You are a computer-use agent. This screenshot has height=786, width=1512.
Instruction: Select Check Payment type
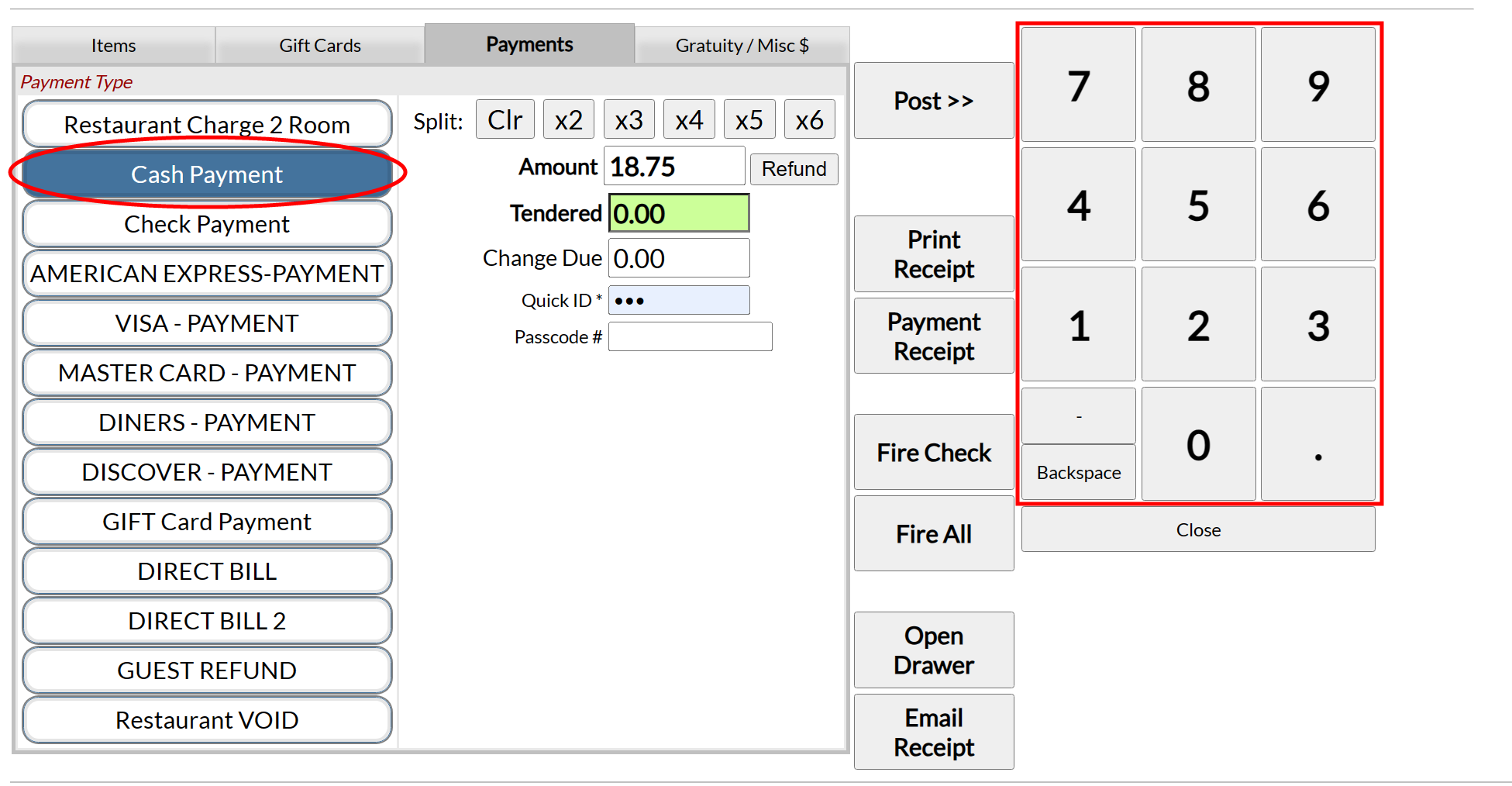(207, 223)
